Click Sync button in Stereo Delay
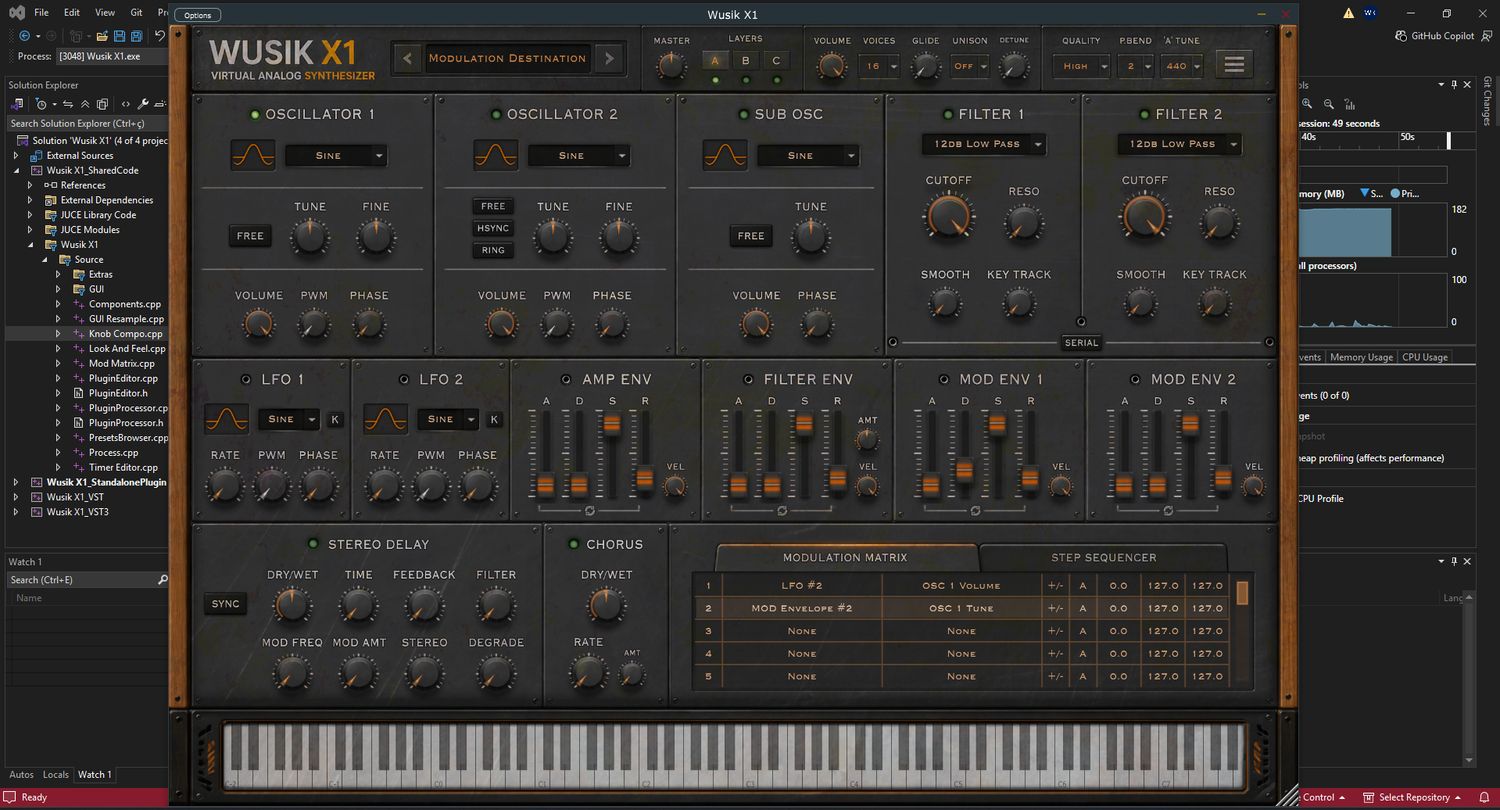The height and width of the screenshot is (810, 1500). (226, 604)
